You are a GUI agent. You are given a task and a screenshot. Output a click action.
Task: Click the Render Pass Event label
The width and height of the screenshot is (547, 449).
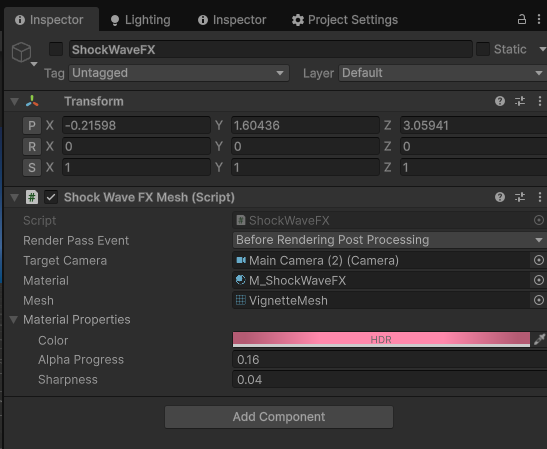pyautogui.click(x=76, y=240)
